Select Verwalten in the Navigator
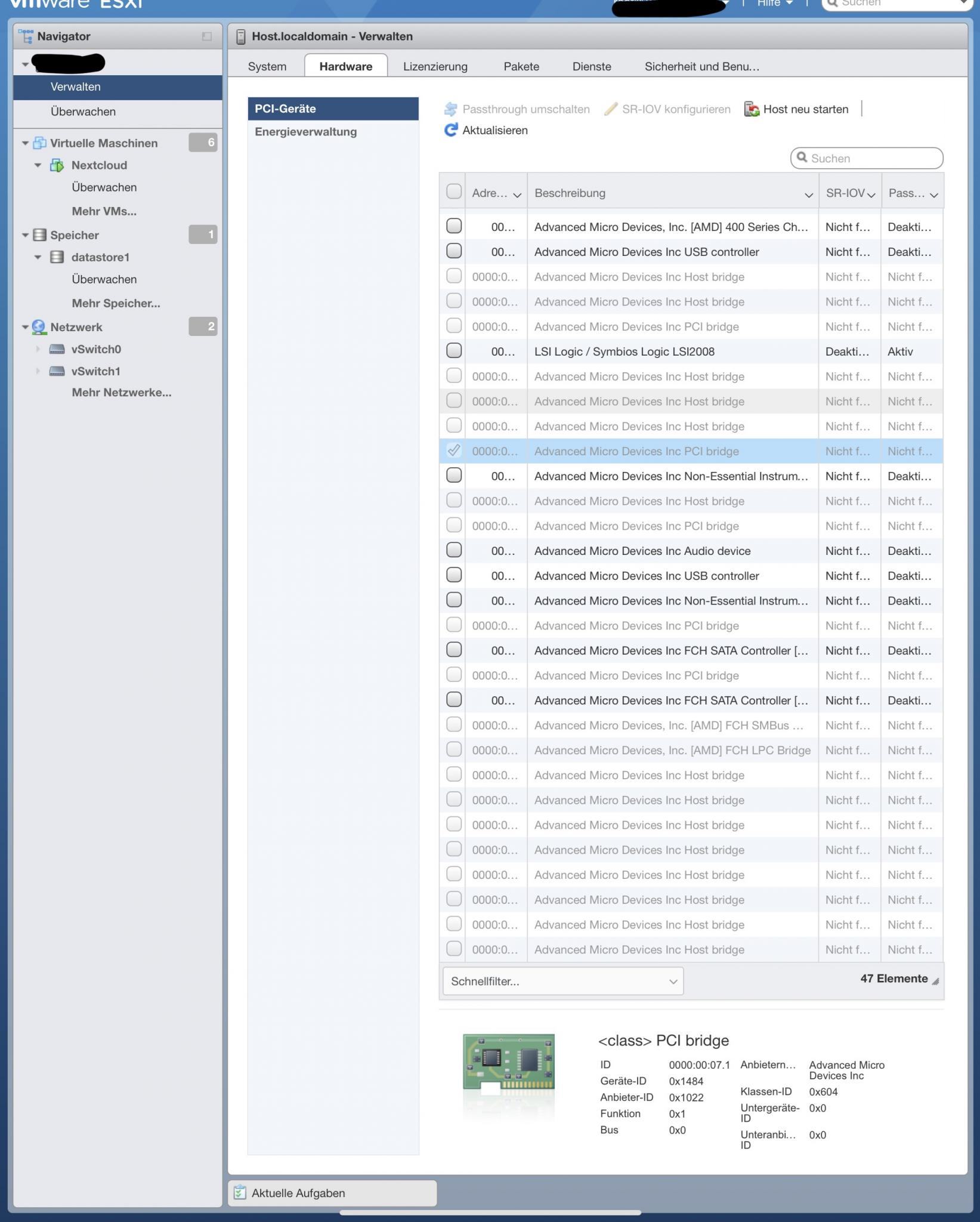Image resolution: width=980 pixels, height=1222 pixels. (x=118, y=87)
